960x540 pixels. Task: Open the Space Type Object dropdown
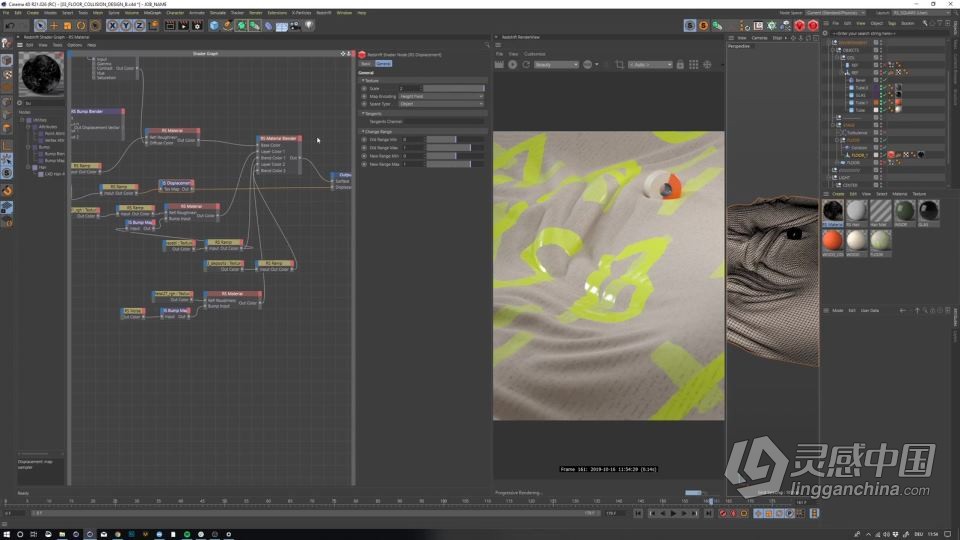tap(441, 104)
